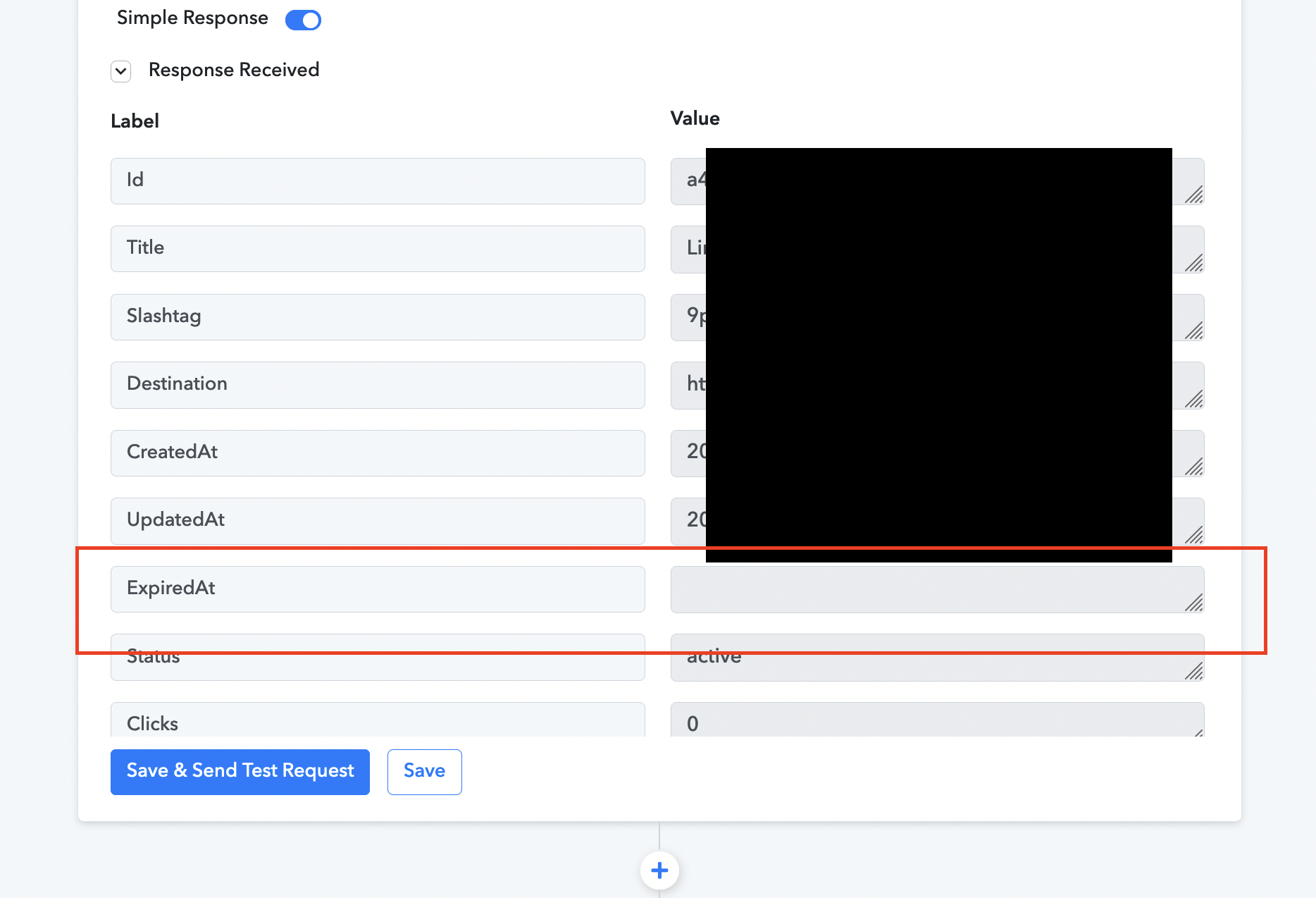The width and height of the screenshot is (1316, 898).
Task: Add a new step with plus icon
Action: click(659, 871)
